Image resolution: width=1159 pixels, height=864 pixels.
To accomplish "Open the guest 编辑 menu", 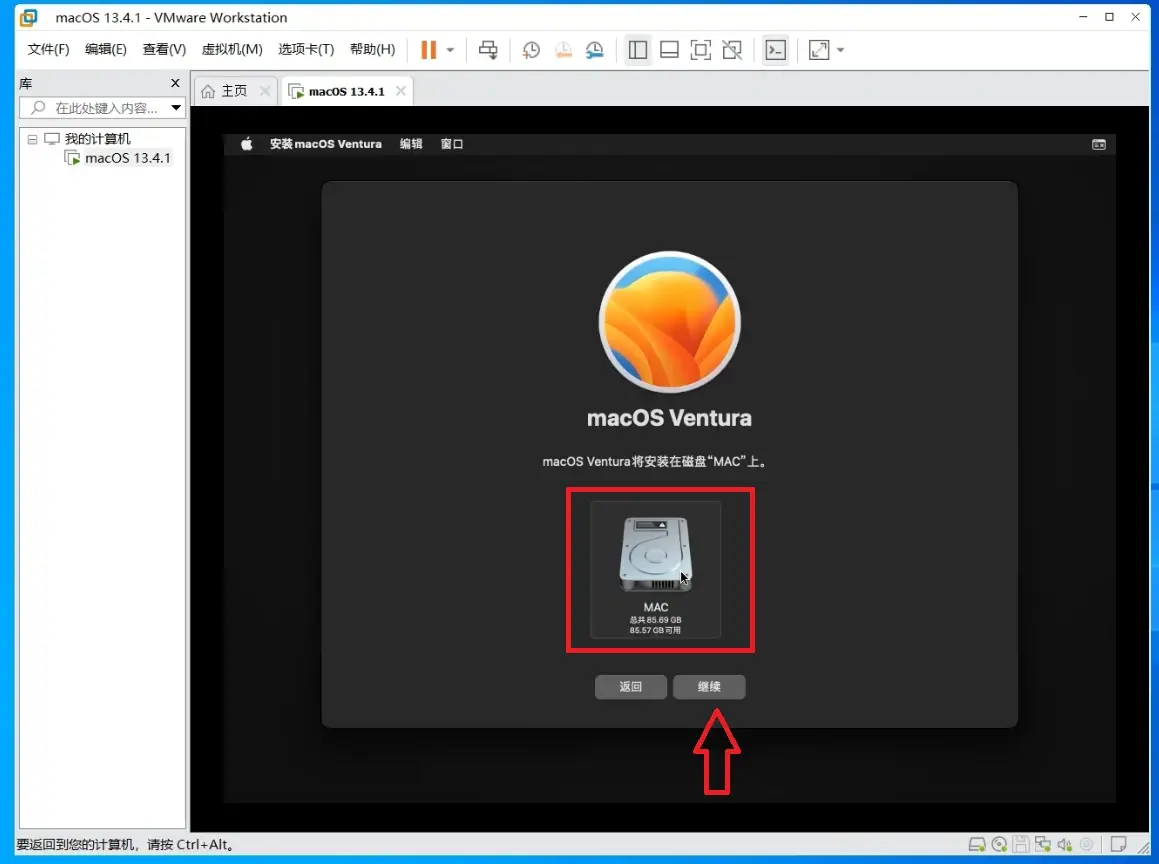I will 411,144.
